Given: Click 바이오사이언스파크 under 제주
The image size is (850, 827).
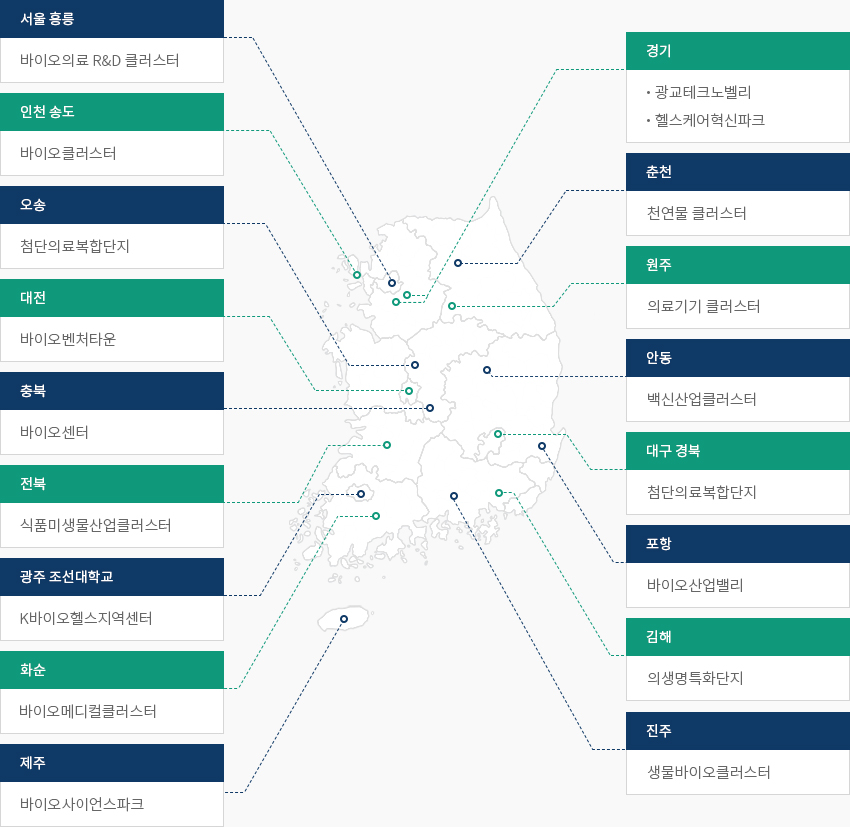Looking at the screenshot, I should coord(82,804).
